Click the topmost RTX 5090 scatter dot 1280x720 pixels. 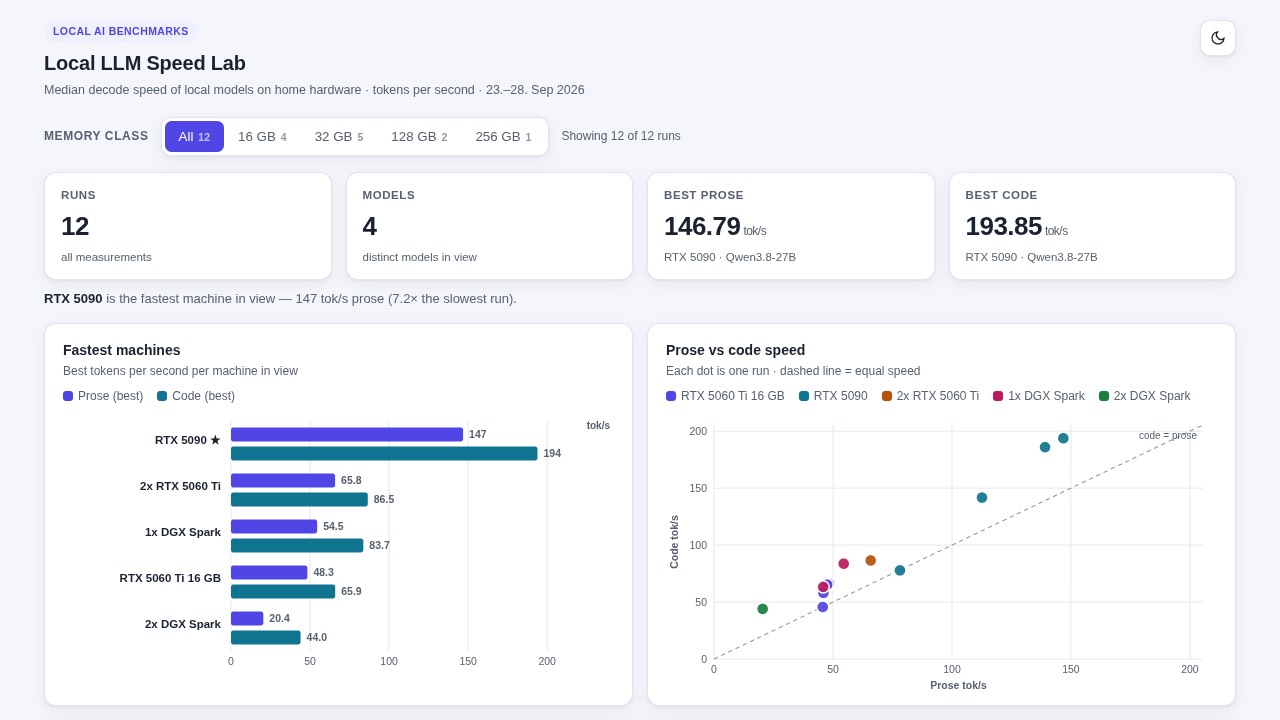pyautogui.click(x=1063, y=438)
